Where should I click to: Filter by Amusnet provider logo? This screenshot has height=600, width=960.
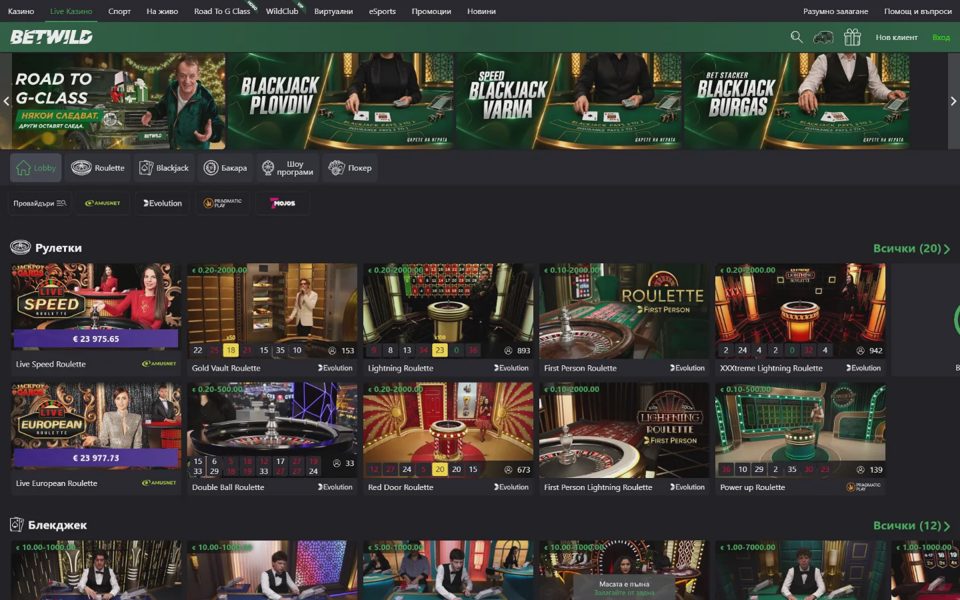tap(103, 203)
